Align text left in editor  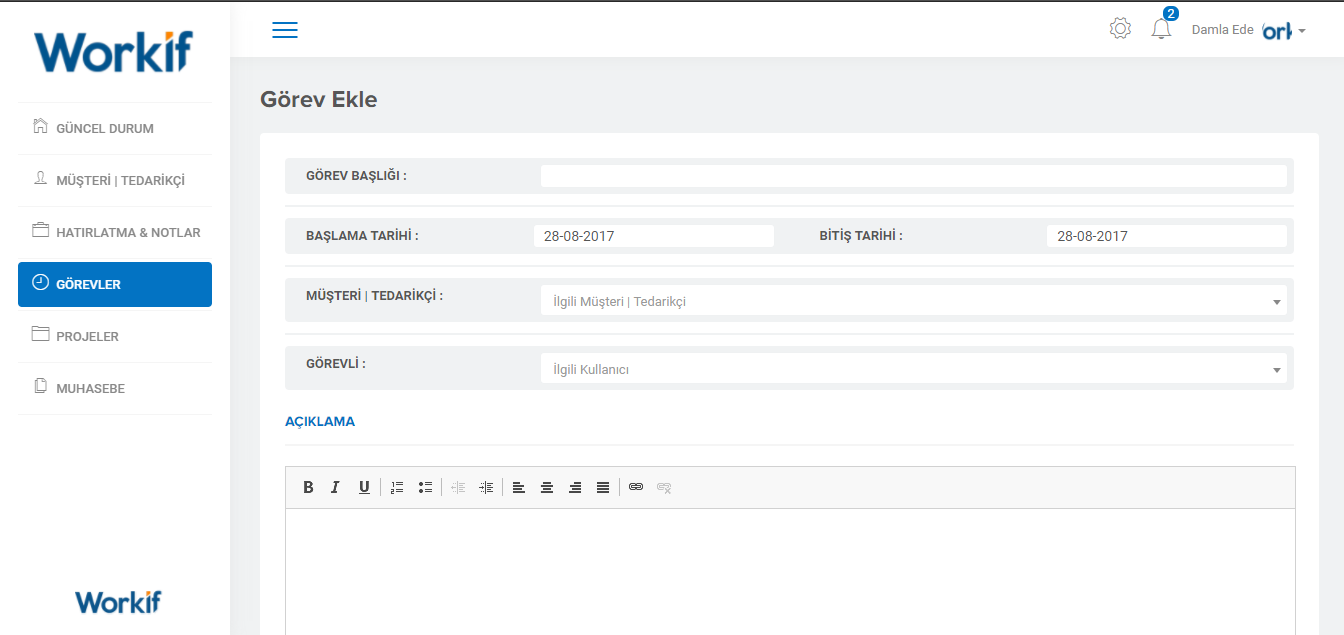519,487
